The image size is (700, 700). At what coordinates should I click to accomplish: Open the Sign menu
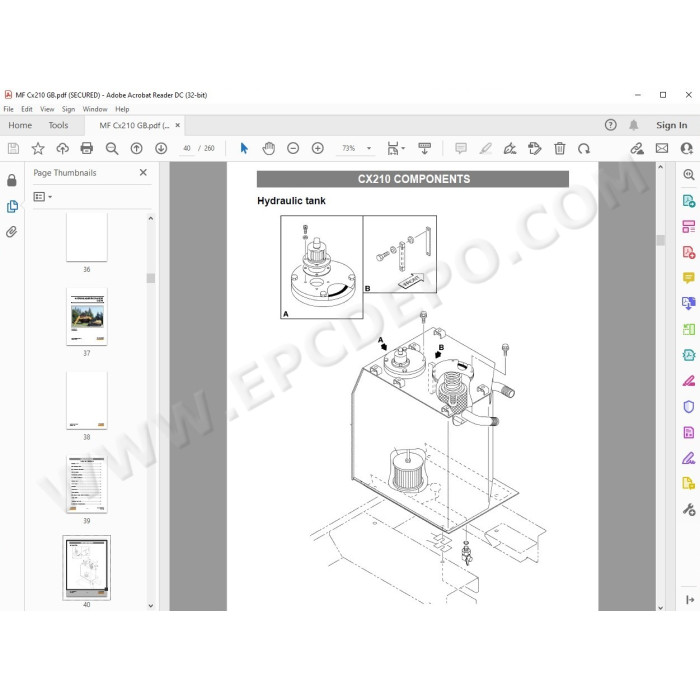click(68, 109)
